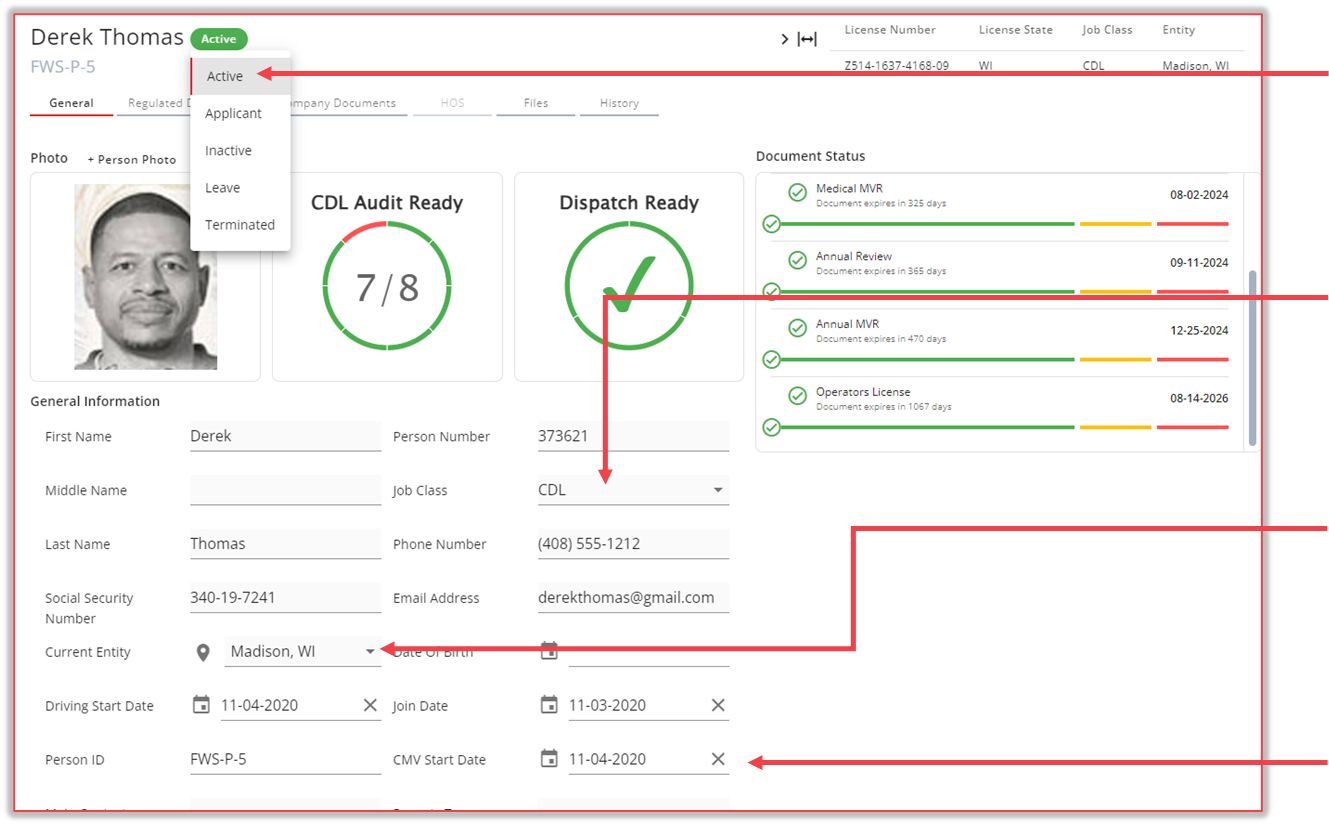
Task: Click the + Person Photo link
Action: [x=131, y=158]
